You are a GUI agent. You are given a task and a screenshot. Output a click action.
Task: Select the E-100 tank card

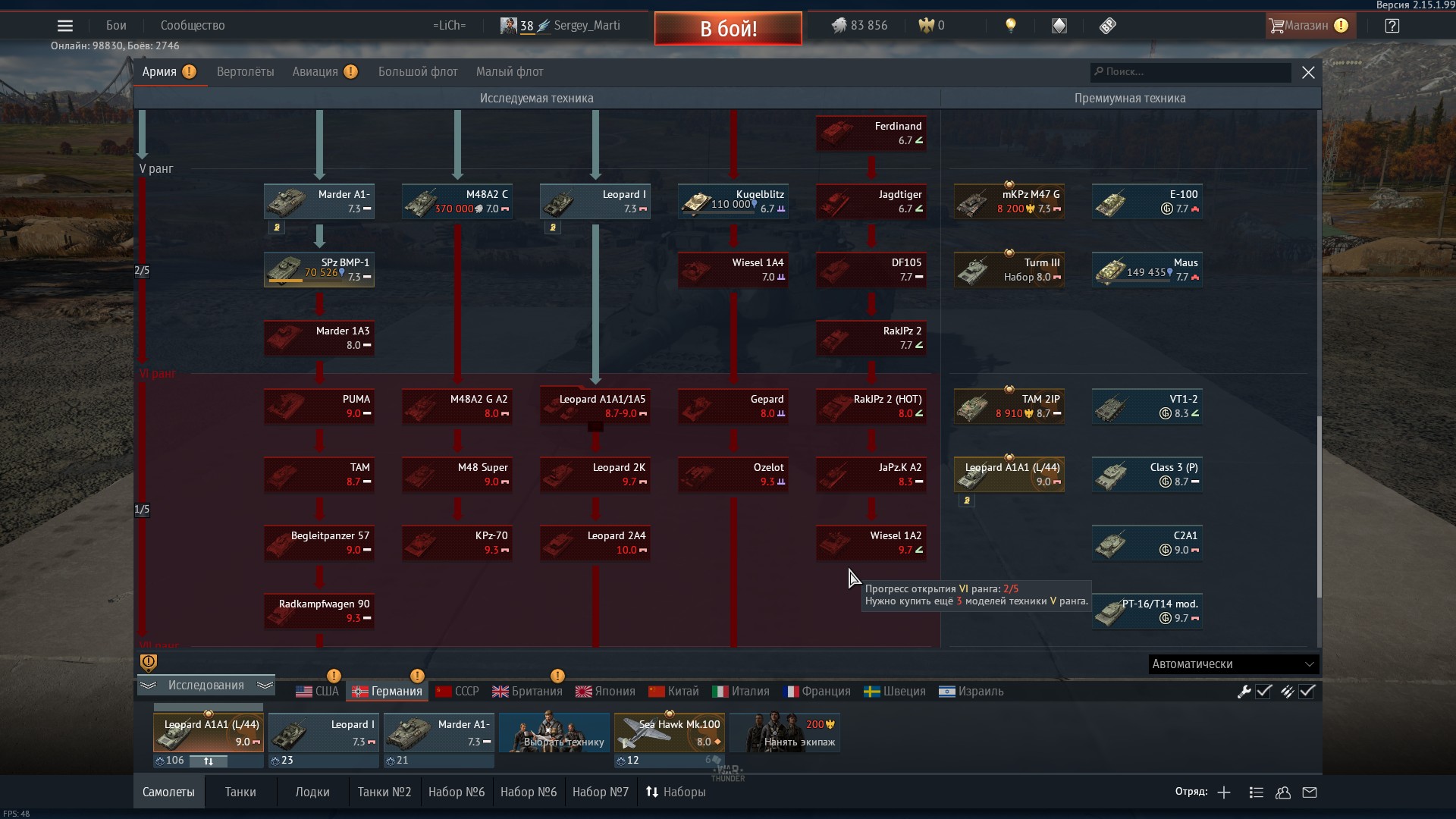(x=1147, y=202)
